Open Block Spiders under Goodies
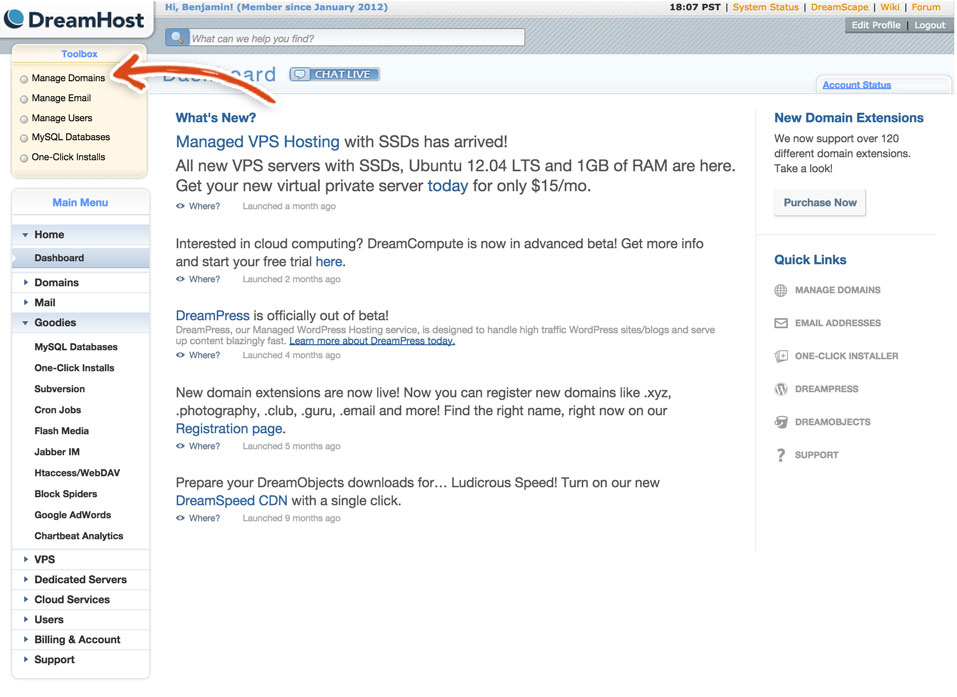The image size is (957, 697). click(66, 494)
